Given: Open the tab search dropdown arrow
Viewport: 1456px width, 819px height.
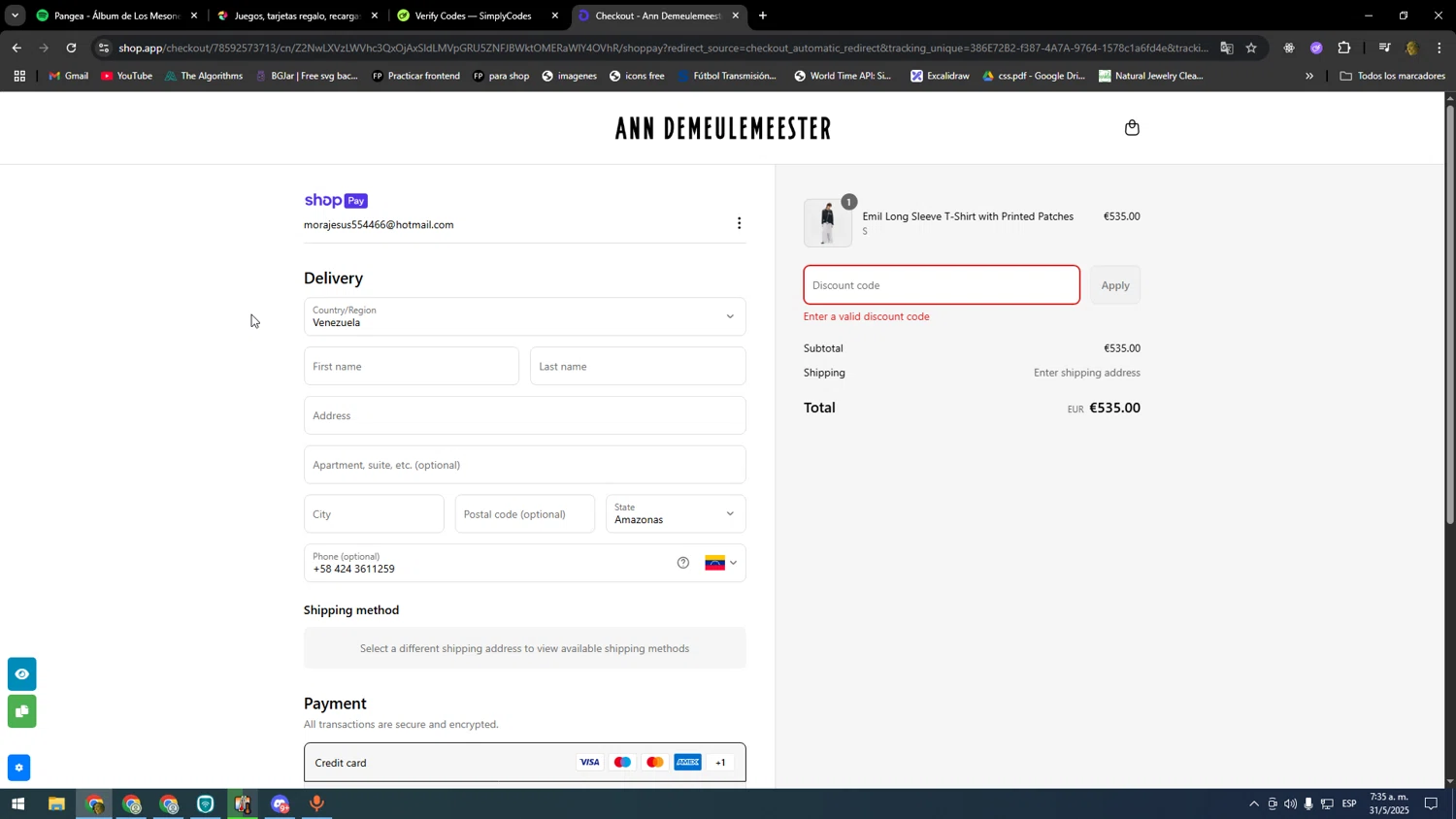Looking at the screenshot, I should click(x=15, y=16).
